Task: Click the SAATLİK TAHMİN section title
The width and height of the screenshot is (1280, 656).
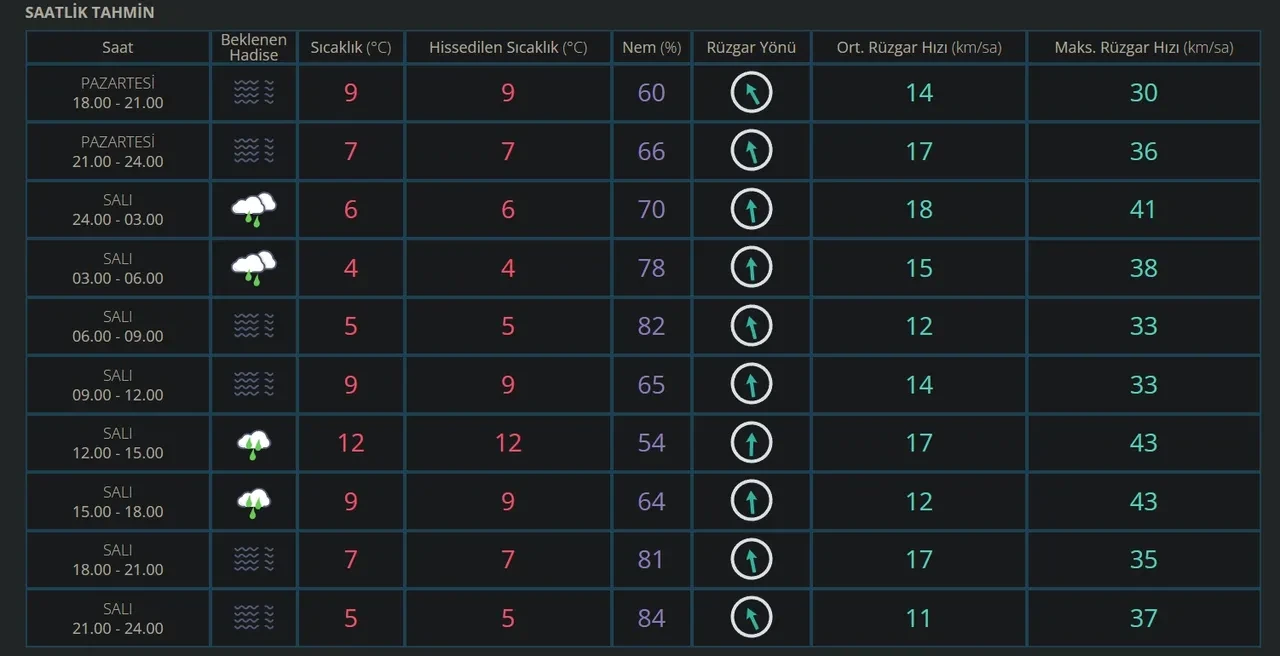Action: pyautogui.click(x=89, y=13)
